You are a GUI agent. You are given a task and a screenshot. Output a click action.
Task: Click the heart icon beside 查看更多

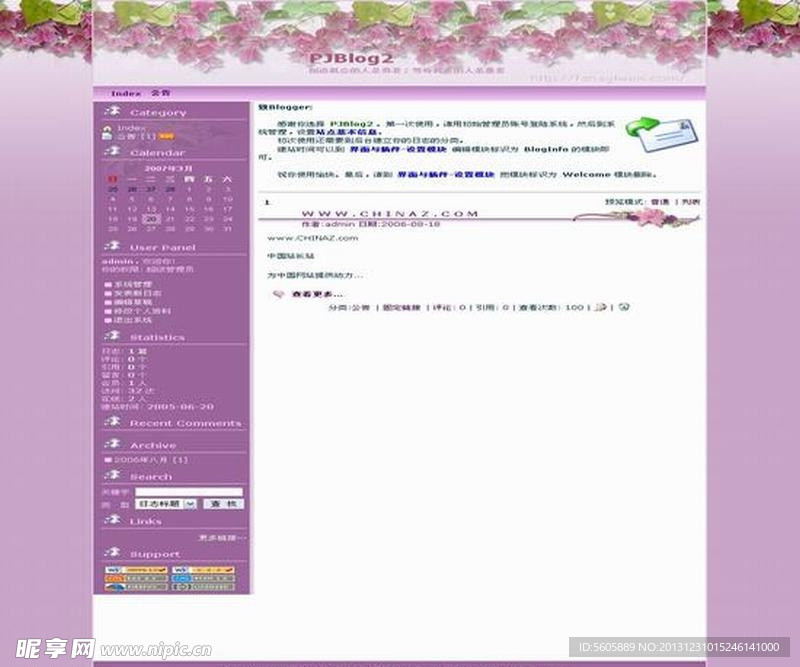point(279,294)
